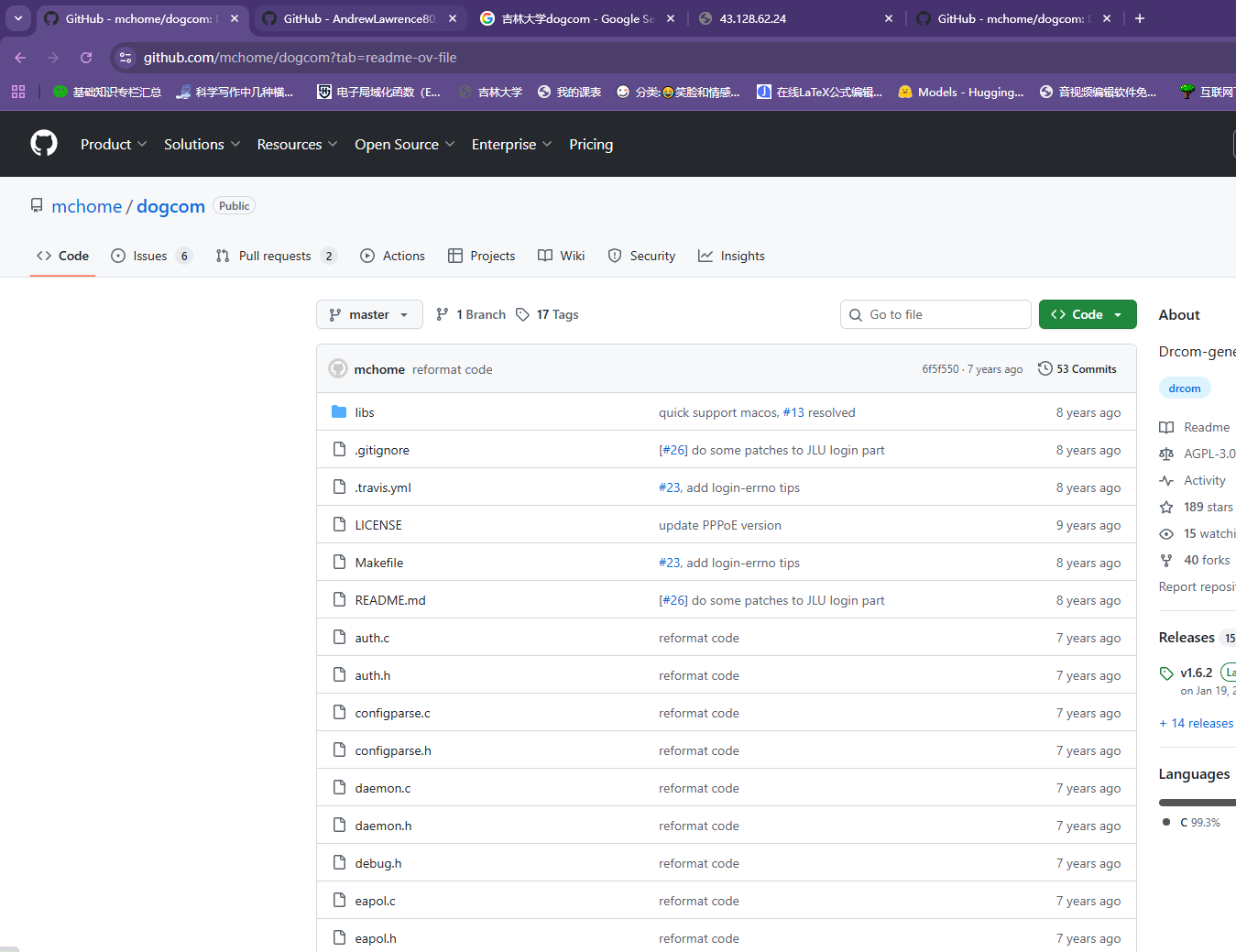The width and height of the screenshot is (1236, 952).
Task: Click the drcom topic tag
Action: tap(1184, 388)
